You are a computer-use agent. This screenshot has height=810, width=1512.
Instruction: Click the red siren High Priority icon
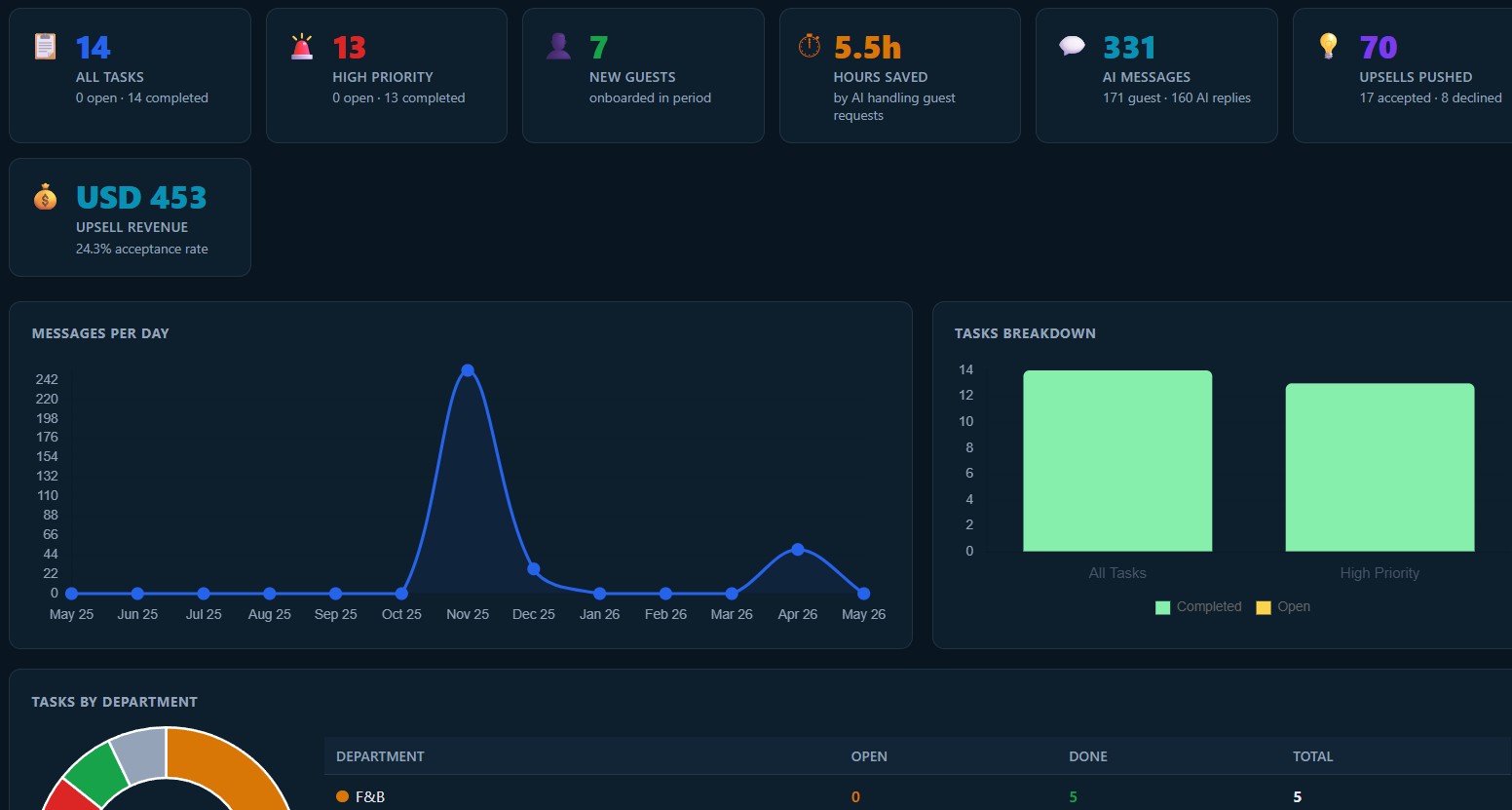click(302, 46)
